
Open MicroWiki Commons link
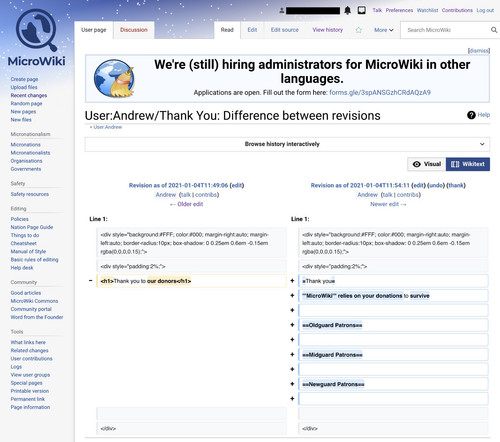[34, 301]
